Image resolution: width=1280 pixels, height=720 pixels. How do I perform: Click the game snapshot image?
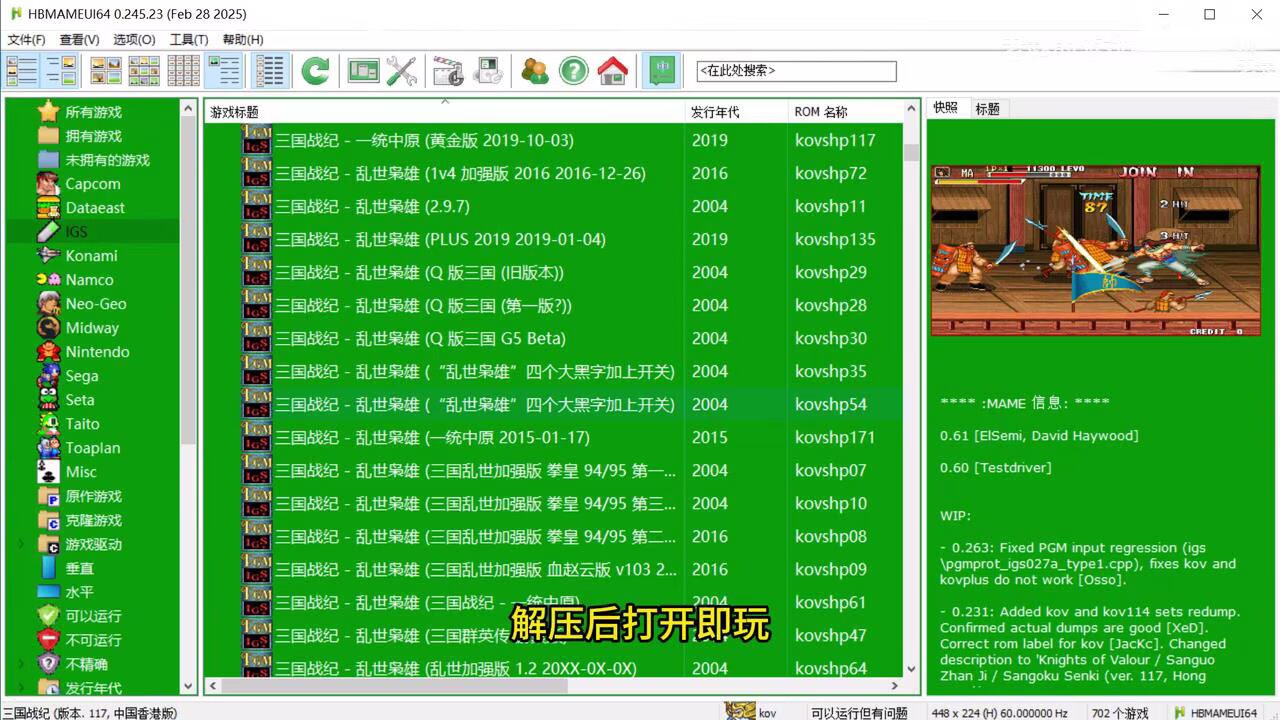pyautogui.click(x=1095, y=250)
